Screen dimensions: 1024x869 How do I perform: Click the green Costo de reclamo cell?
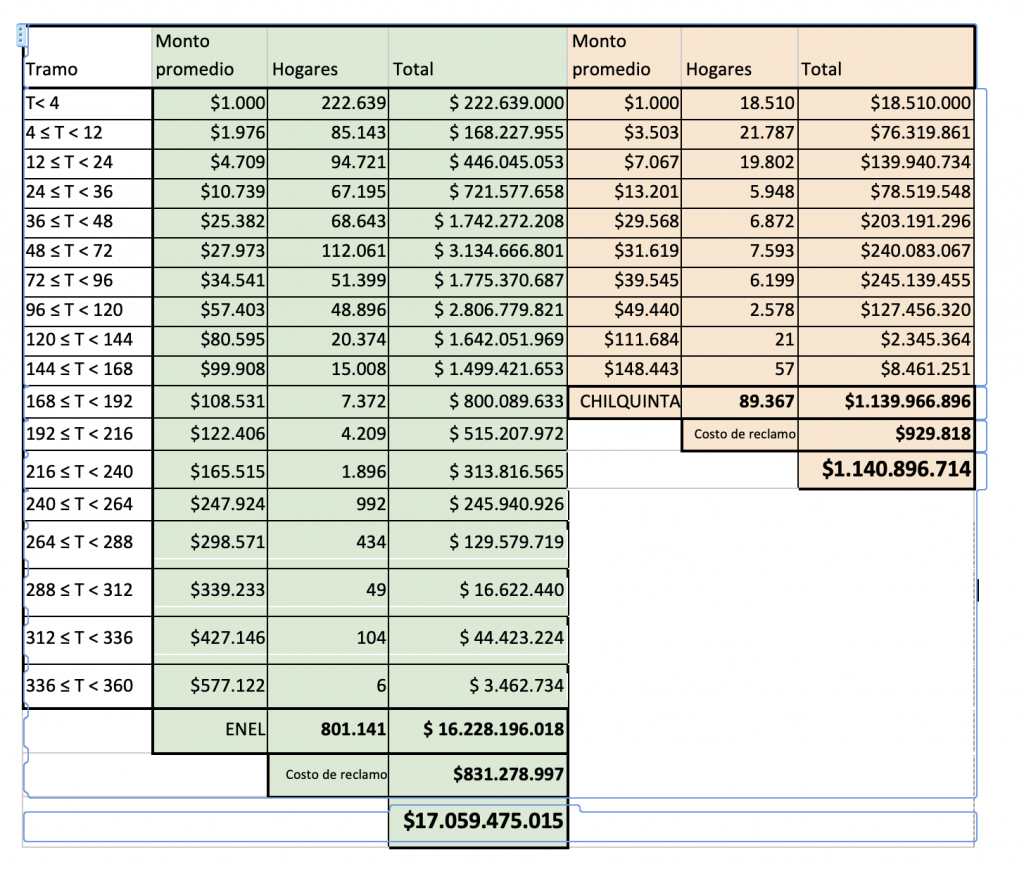click(x=328, y=774)
